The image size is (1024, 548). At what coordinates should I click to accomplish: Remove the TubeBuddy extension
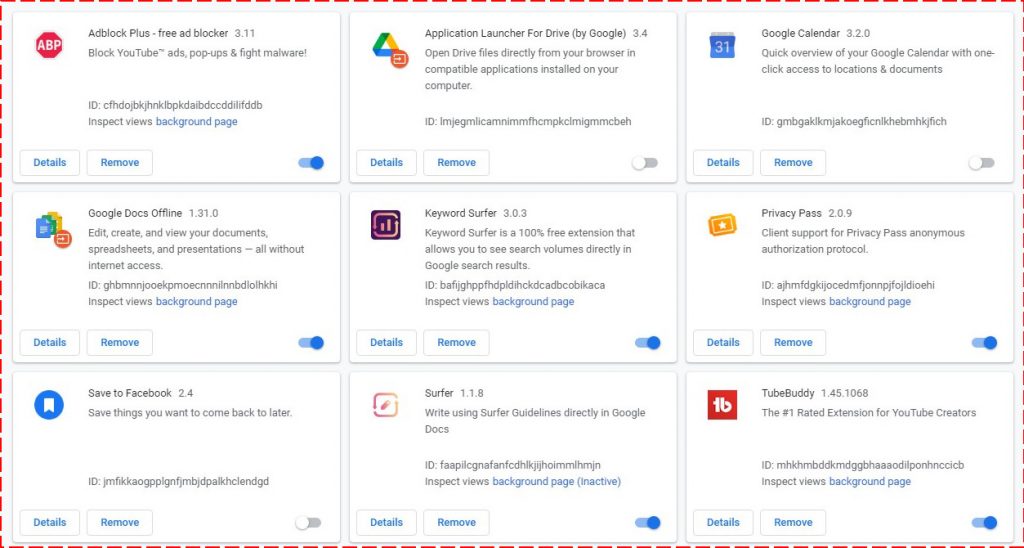793,523
